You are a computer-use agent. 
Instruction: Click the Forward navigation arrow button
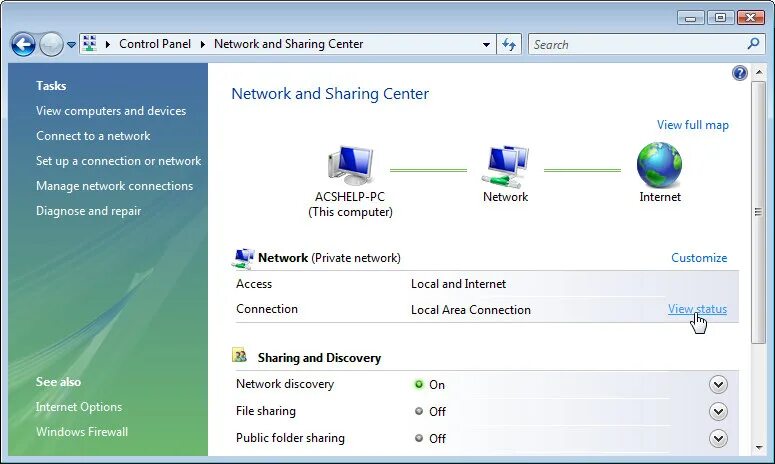(51, 45)
